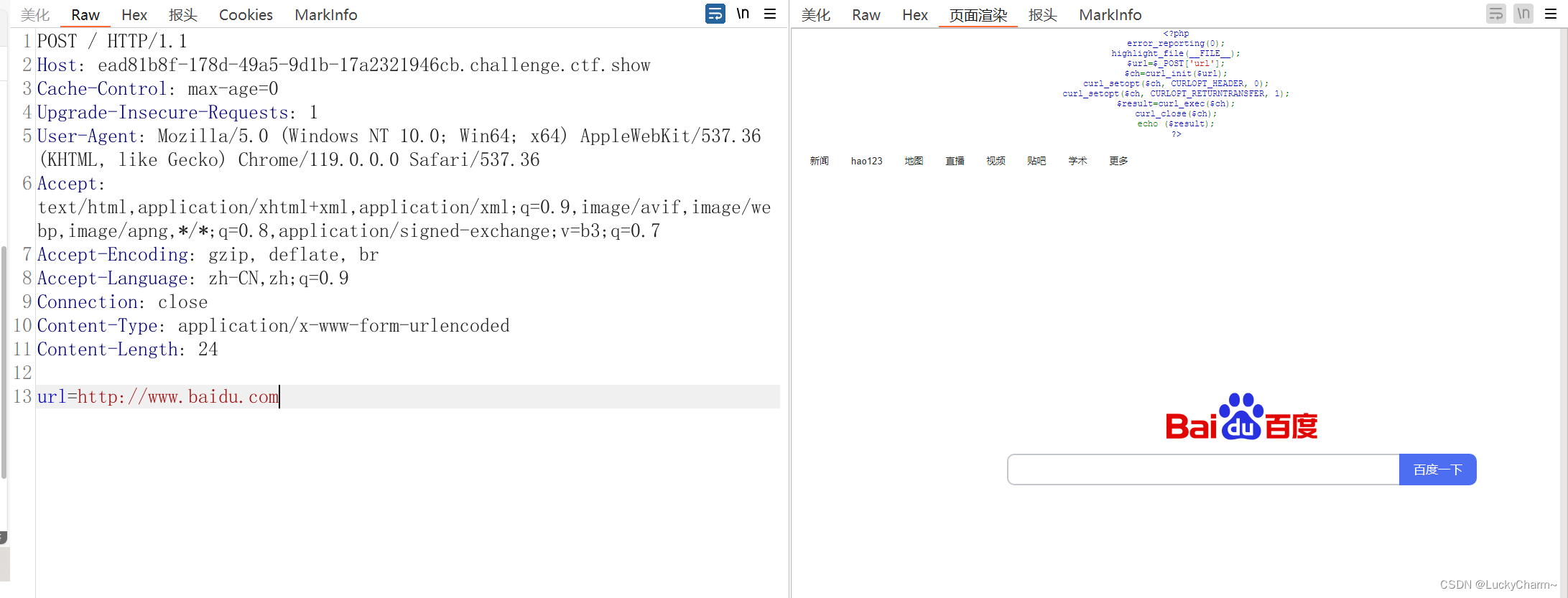
Task: Click the Baidu logo image
Action: tap(1241, 416)
